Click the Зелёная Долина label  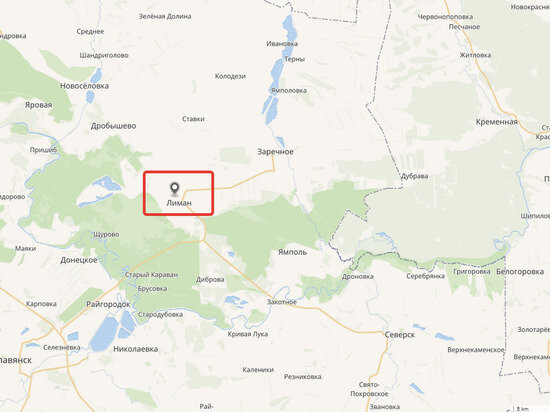165,16
